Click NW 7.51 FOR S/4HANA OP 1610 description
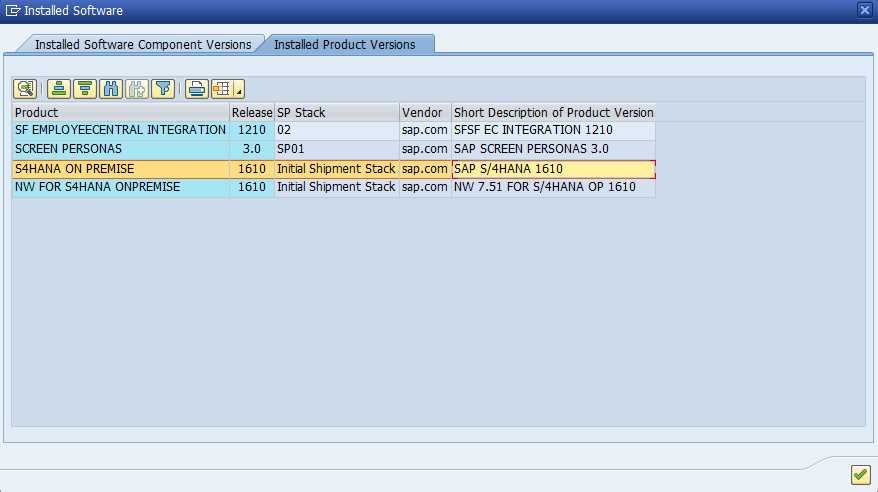The width and height of the screenshot is (878, 492). (553, 187)
